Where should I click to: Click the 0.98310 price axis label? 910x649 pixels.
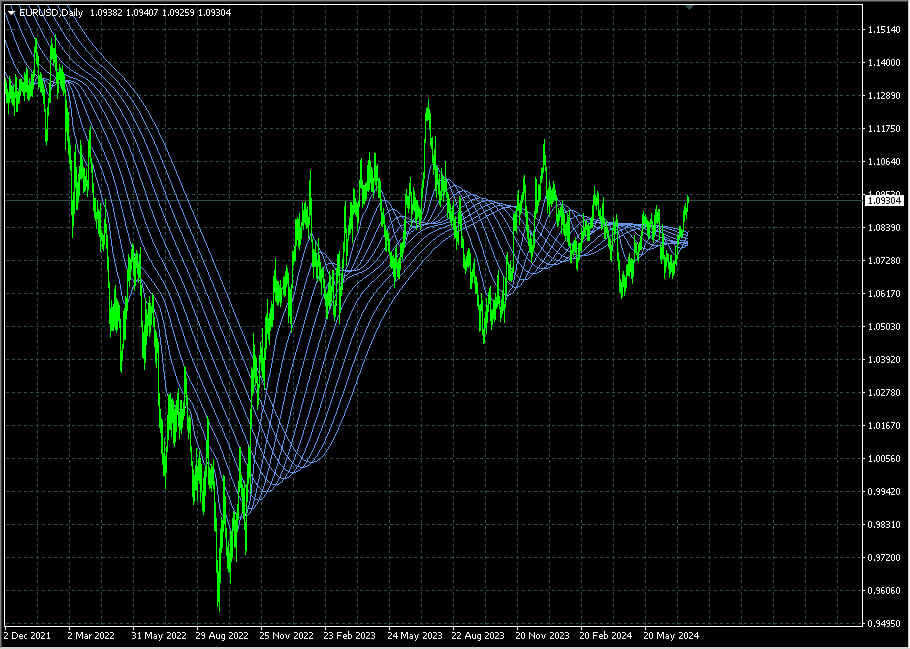(884, 525)
